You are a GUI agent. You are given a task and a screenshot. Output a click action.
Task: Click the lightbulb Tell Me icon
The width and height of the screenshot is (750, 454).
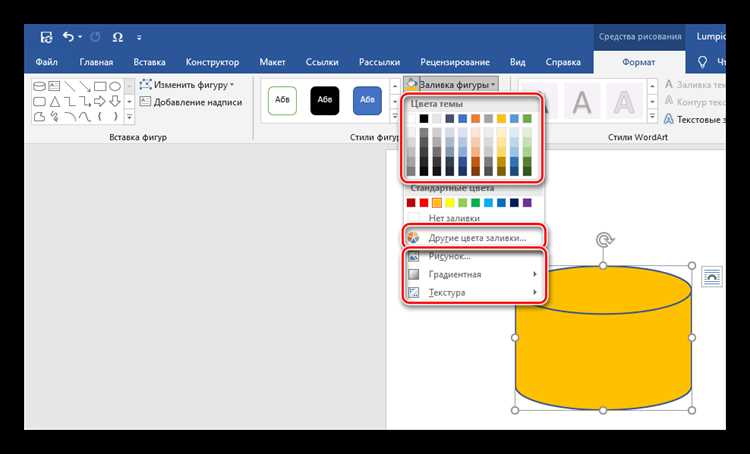tap(702, 62)
